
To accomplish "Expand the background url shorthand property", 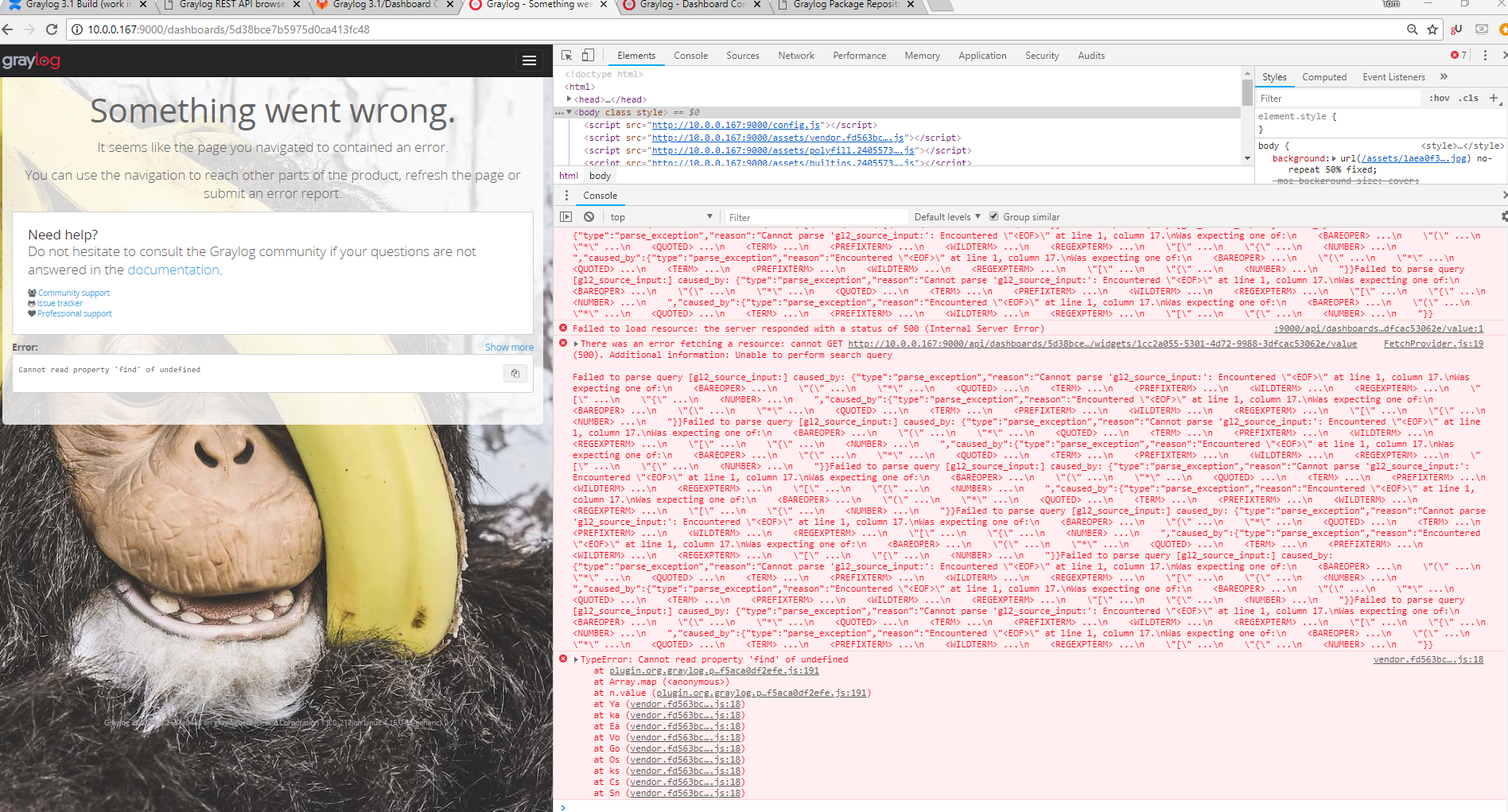I will coord(1335,158).
